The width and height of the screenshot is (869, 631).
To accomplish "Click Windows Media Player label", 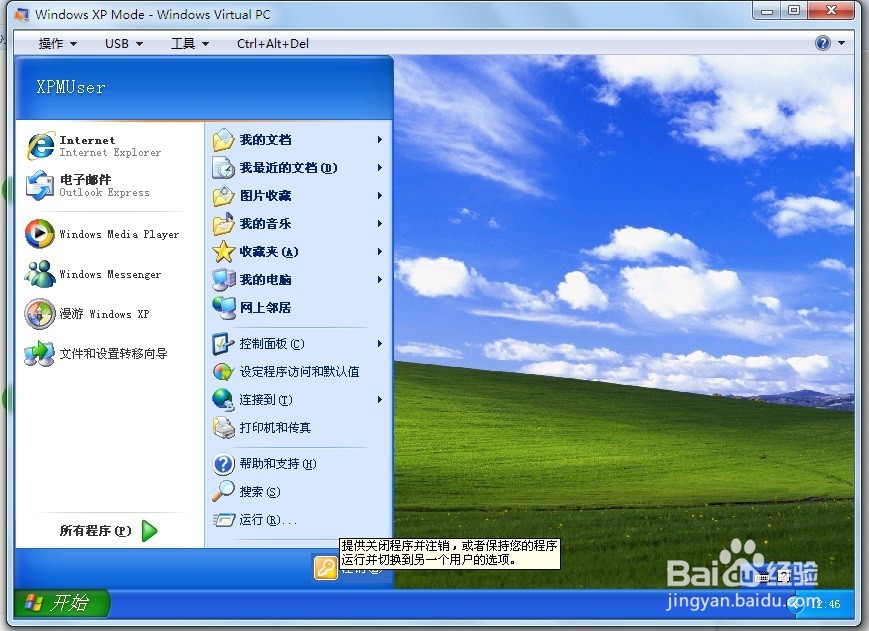I will tap(119, 234).
